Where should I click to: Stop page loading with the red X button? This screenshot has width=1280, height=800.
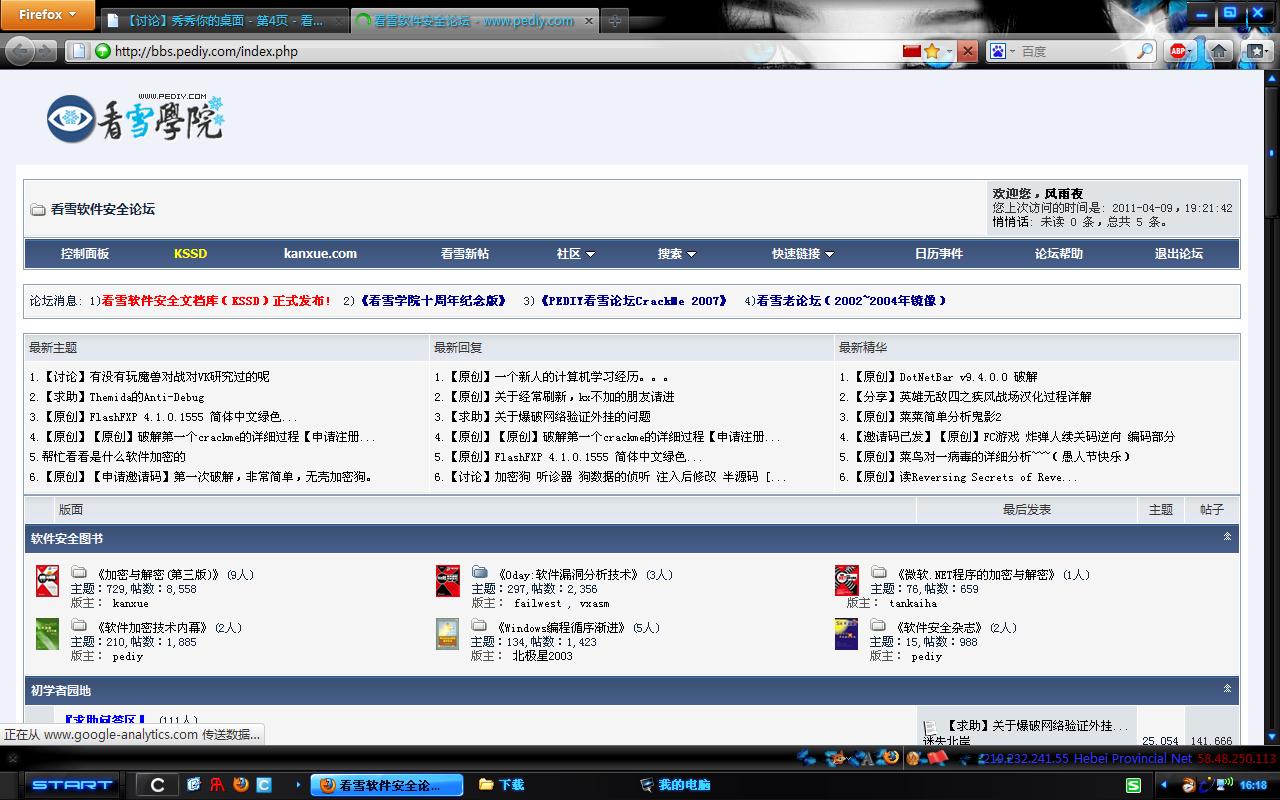967,51
